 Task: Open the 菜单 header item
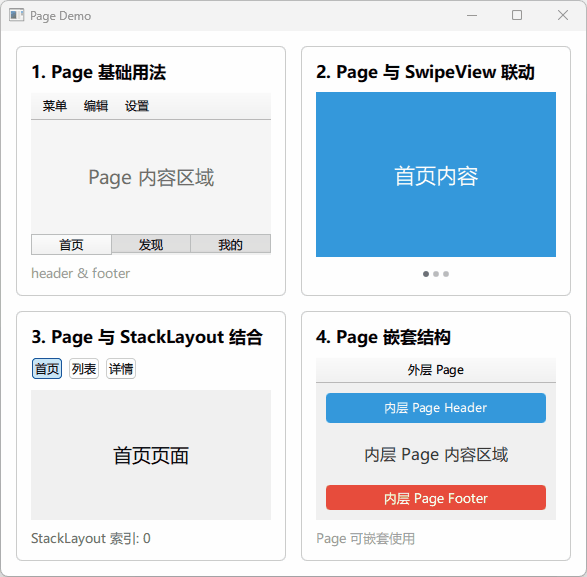[55, 106]
